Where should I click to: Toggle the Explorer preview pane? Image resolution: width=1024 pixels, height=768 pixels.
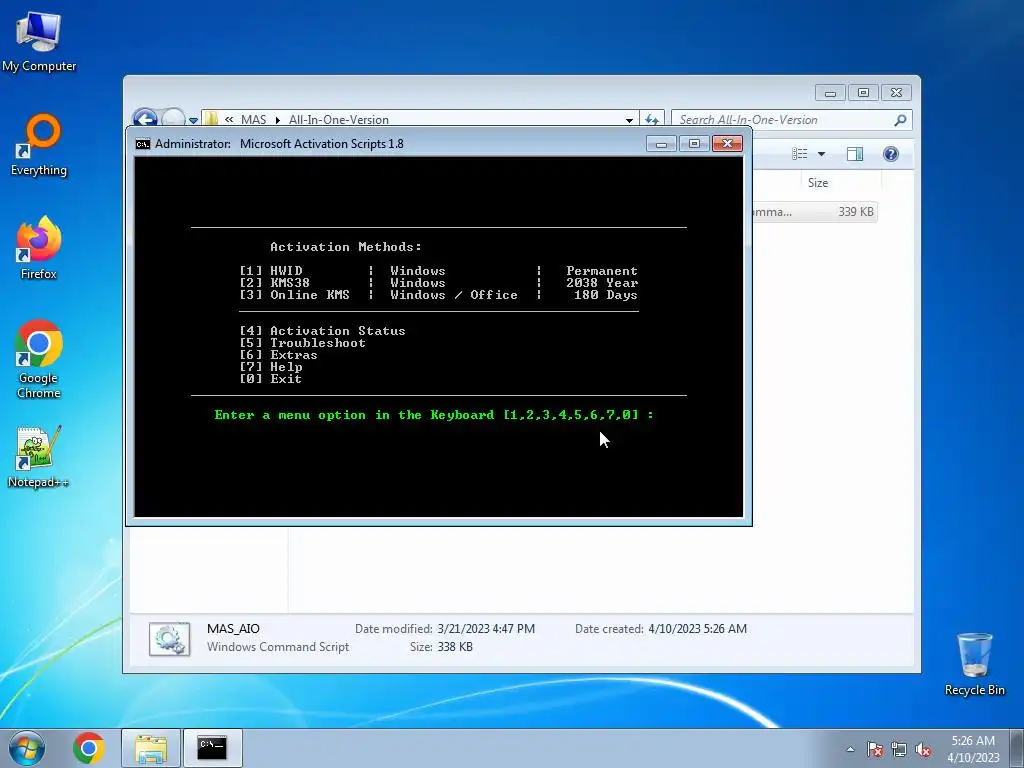coord(854,153)
